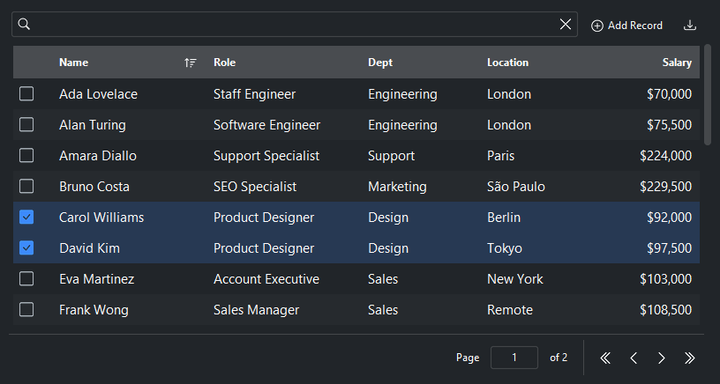Click the Remote location cell
The width and height of the screenshot is (720, 384).
tap(510, 310)
